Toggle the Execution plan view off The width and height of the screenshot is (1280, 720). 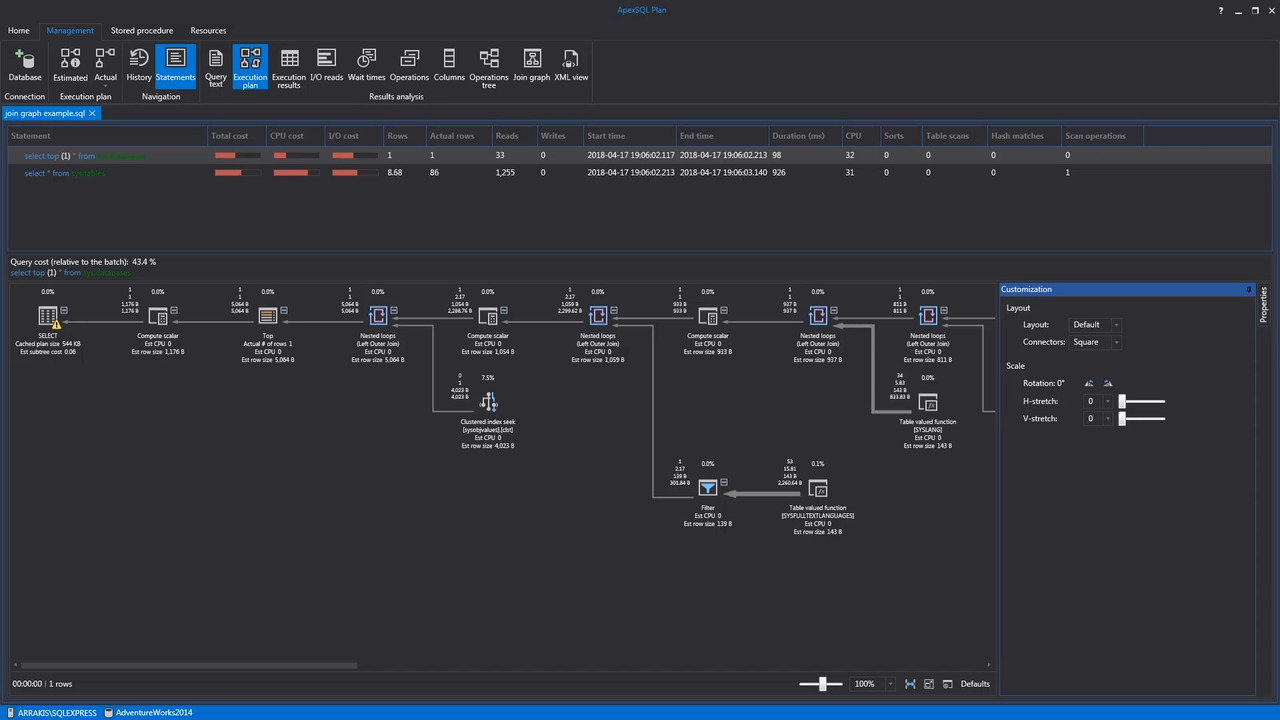[250, 63]
